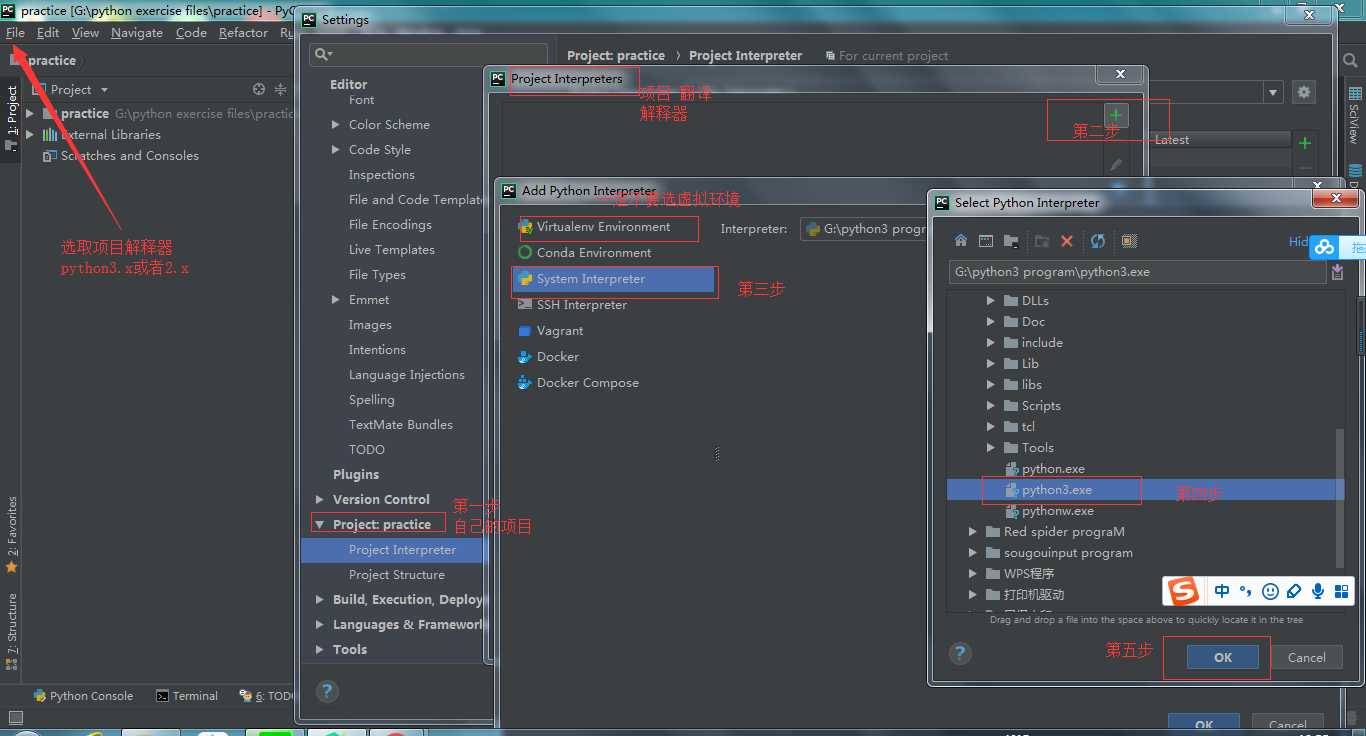
Task: Expand External Libraries in Project tree
Action: point(30,135)
